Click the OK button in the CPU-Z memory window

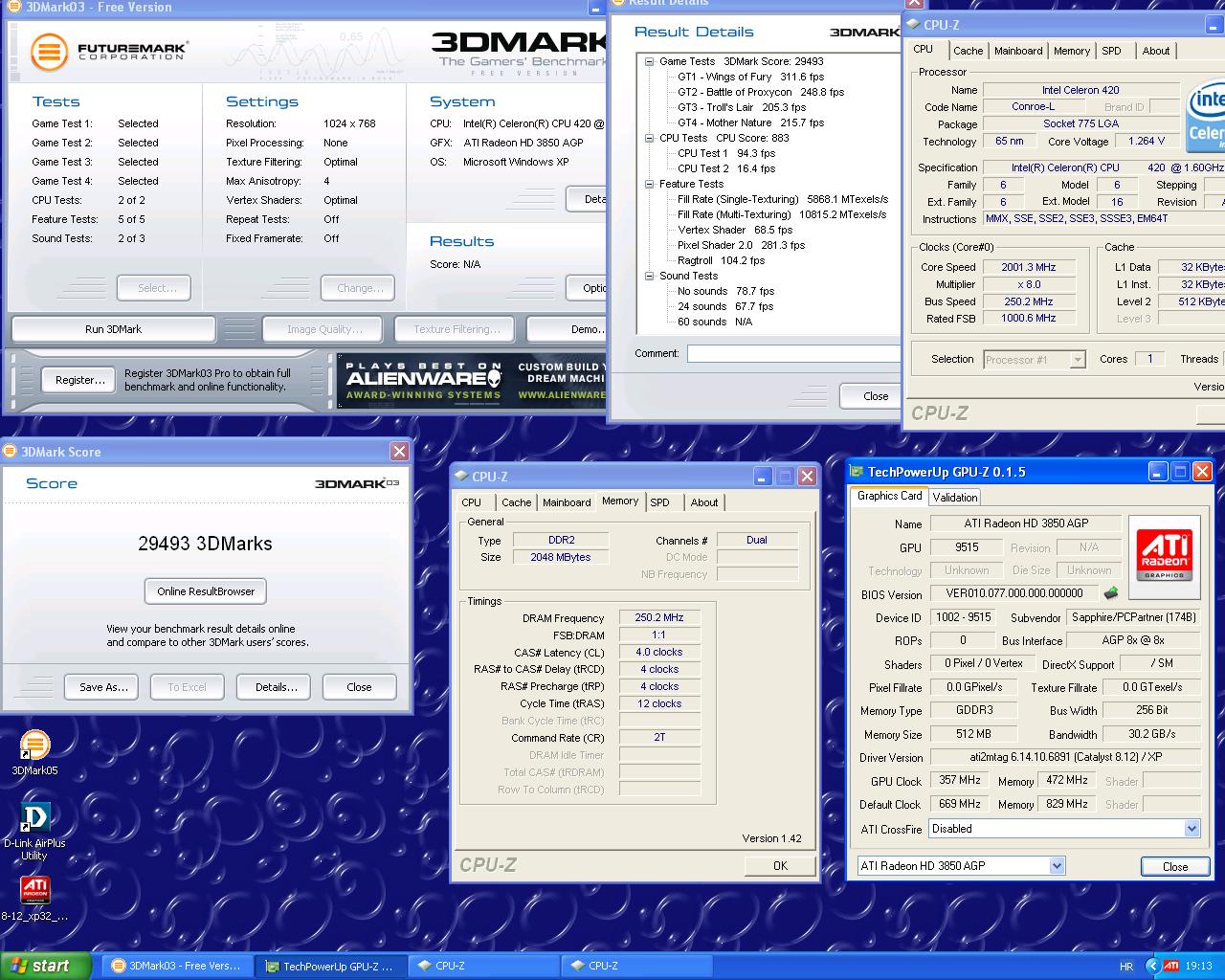click(x=780, y=865)
